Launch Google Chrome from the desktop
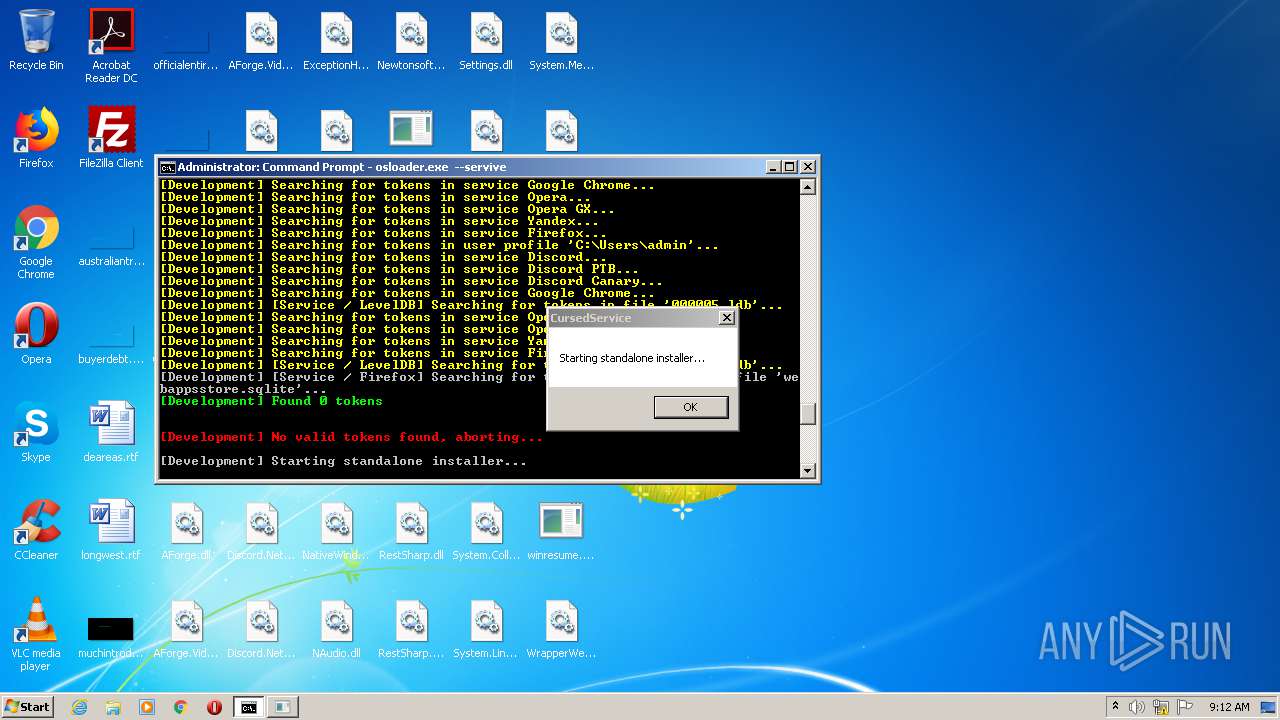This screenshot has height=720, width=1280. pos(36,242)
